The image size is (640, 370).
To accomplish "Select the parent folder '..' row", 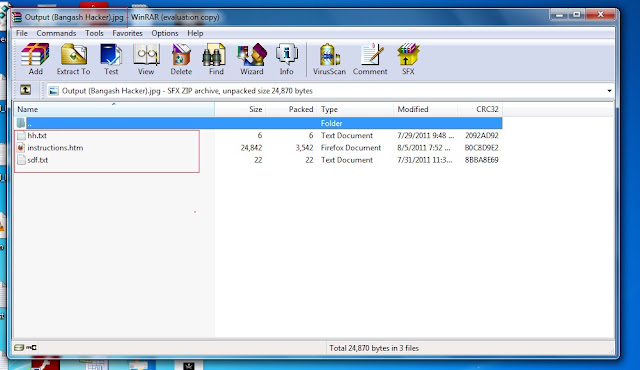I will (x=258, y=123).
